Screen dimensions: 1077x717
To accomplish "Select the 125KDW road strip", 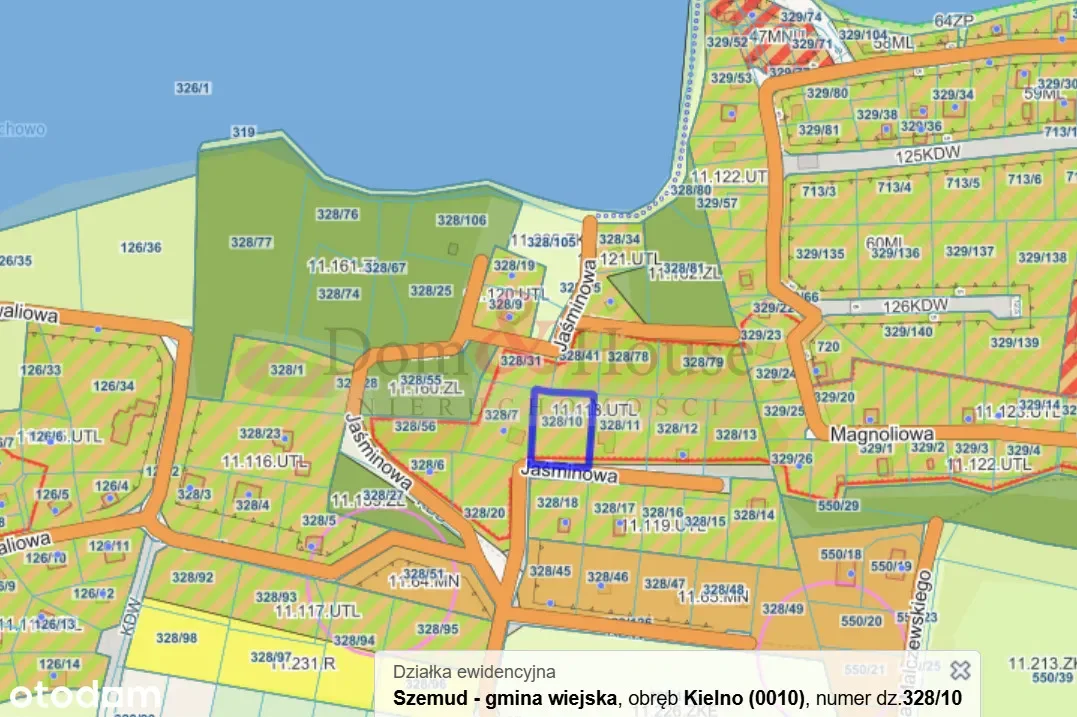I will click(x=920, y=157).
